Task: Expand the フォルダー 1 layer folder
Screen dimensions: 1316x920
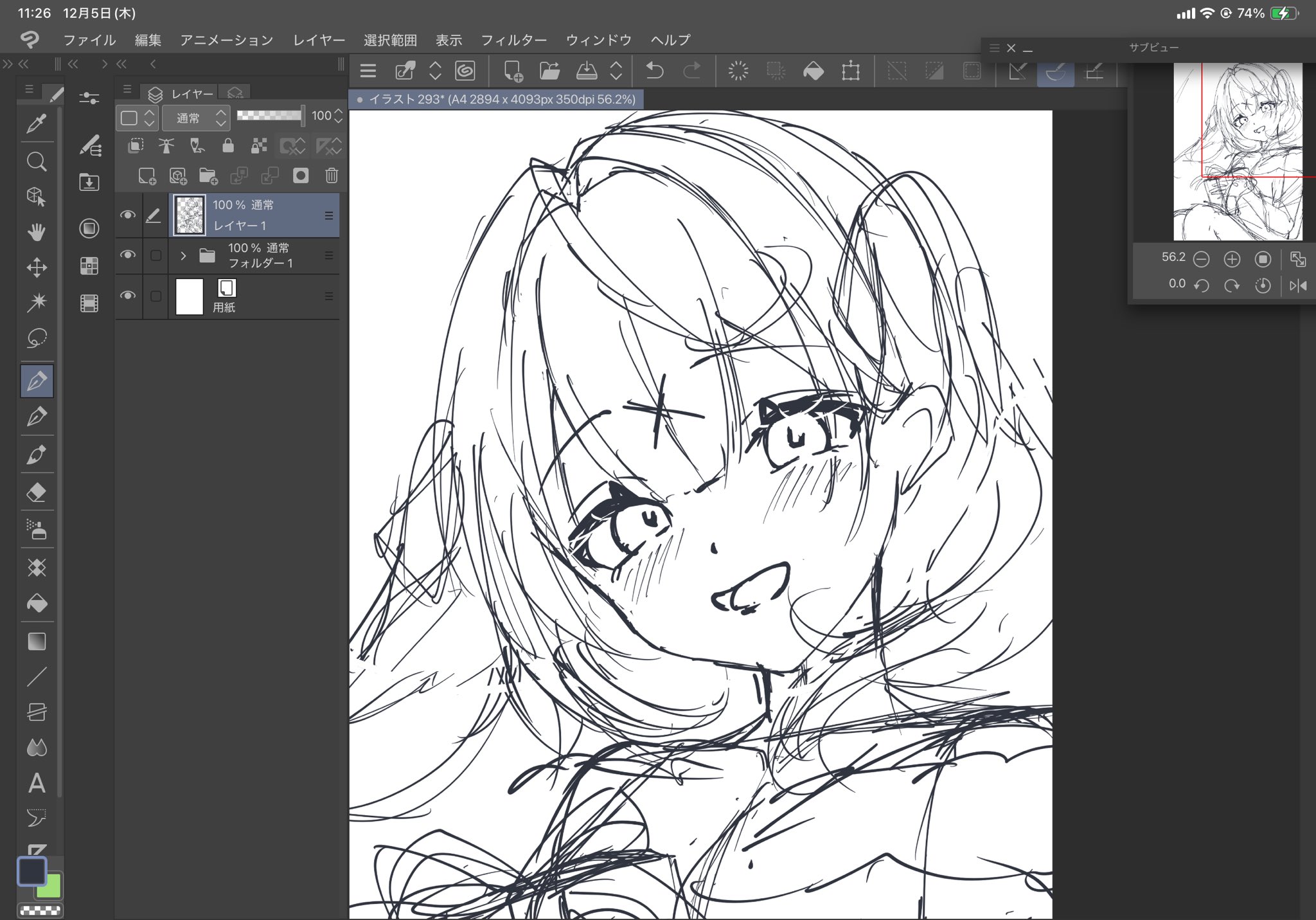Action: [x=183, y=256]
